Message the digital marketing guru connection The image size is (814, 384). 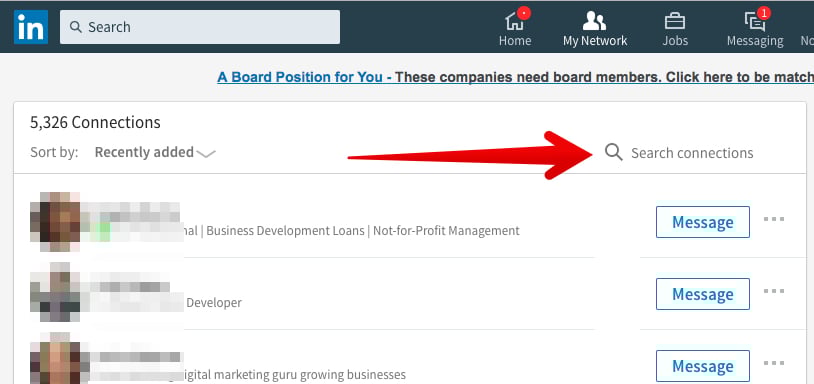point(702,366)
